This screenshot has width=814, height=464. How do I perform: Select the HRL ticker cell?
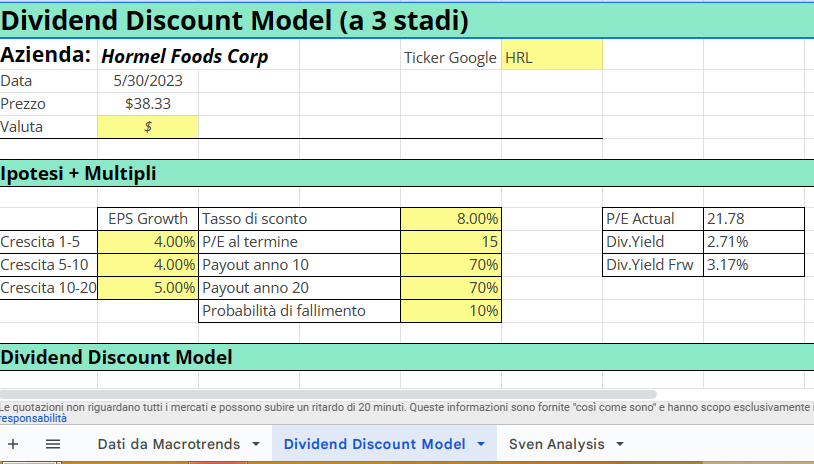552,55
